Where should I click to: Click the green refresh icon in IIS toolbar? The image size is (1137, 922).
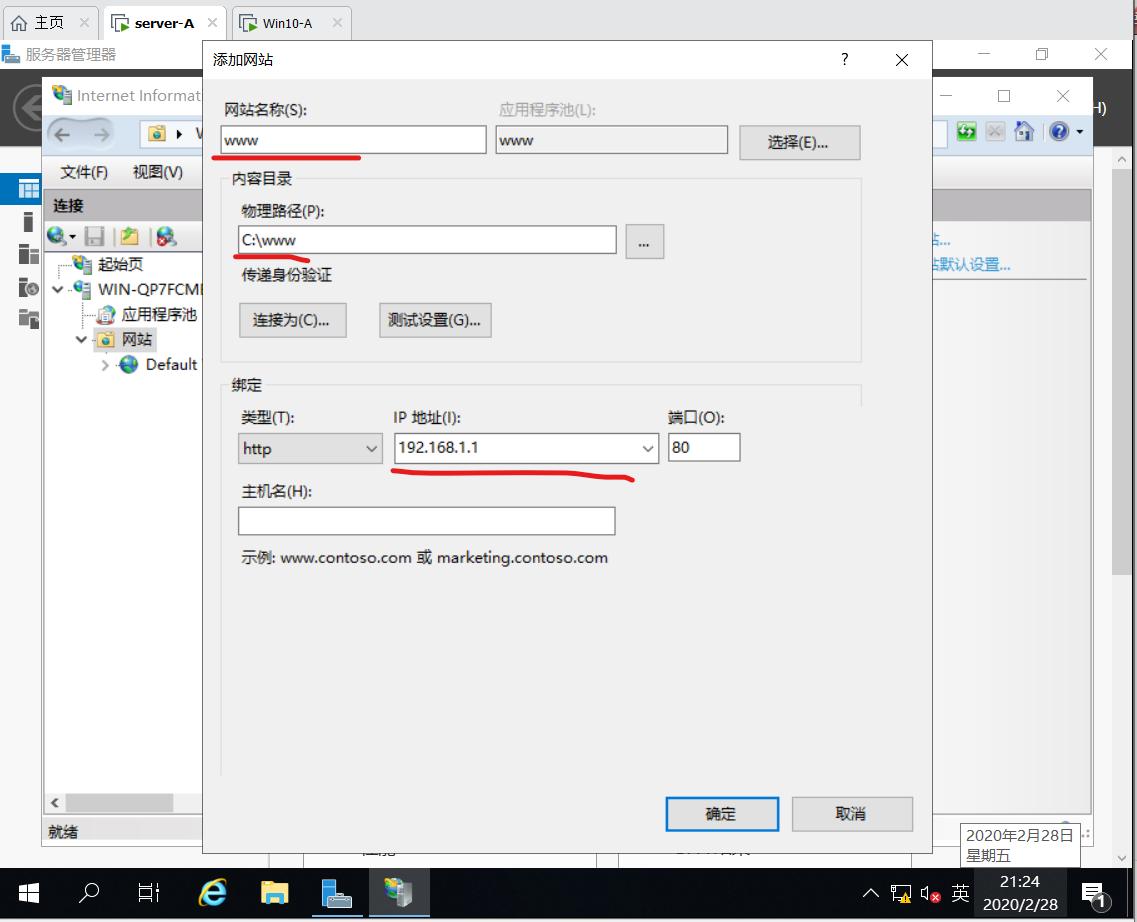[x=966, y=131]
